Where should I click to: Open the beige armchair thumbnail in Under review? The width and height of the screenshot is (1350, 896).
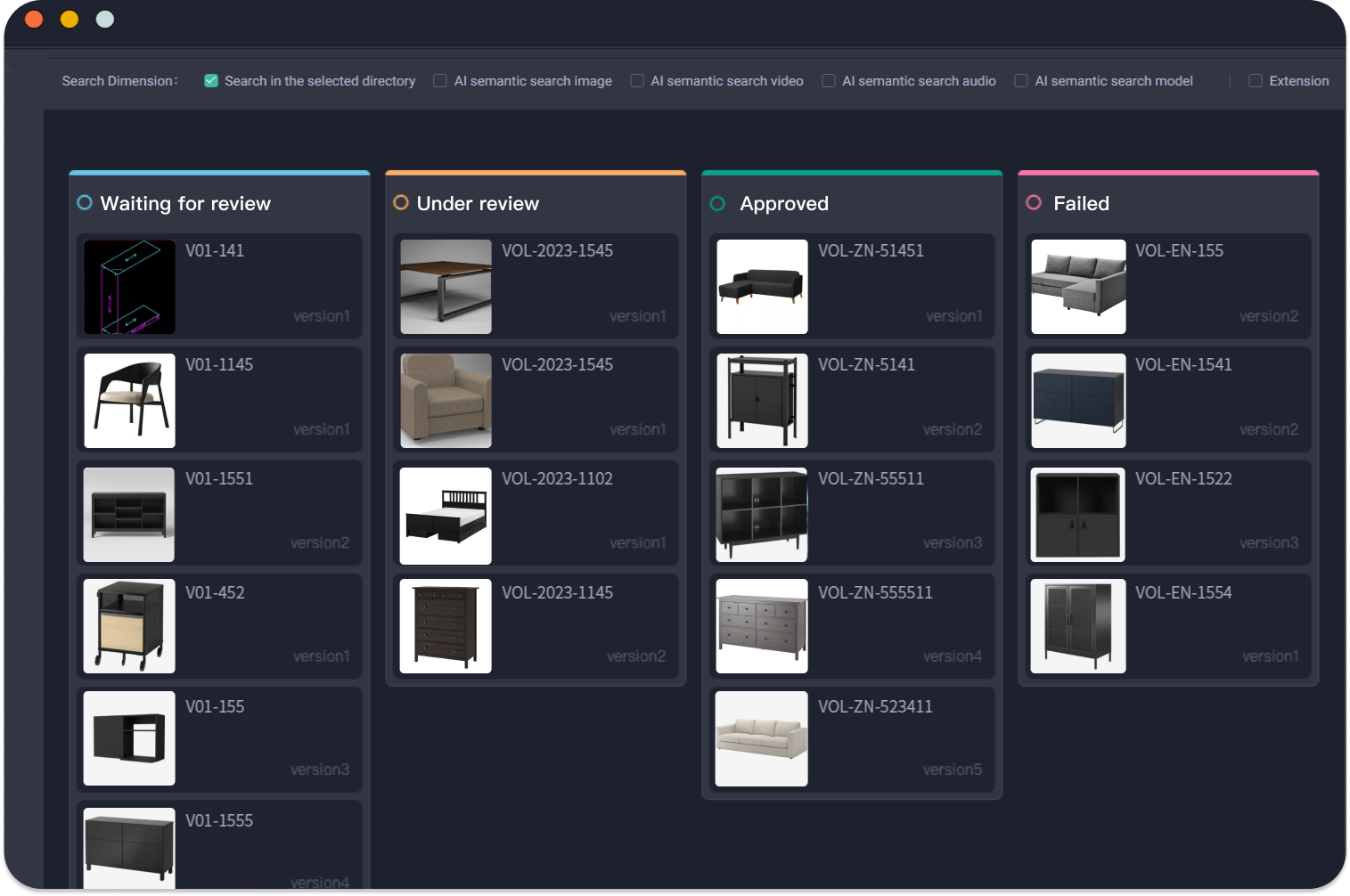(x=446, y=401)
